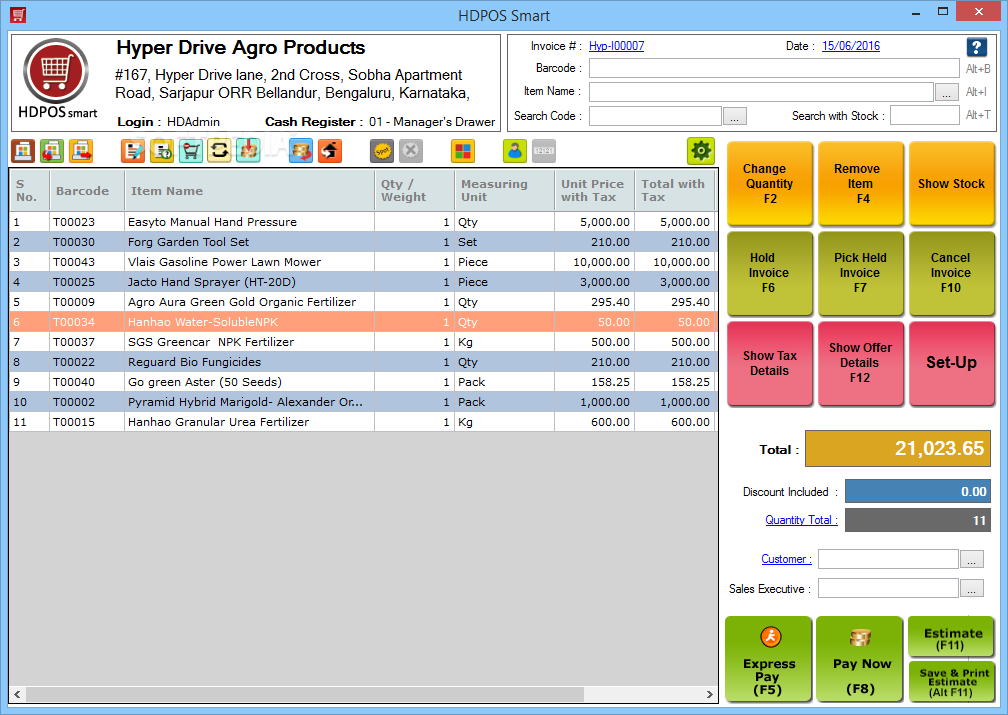Image resolution: width=1008 pixels, height=715 pixels.
Task: Click the Quantity Total link
Action: [x=801, y=520]
